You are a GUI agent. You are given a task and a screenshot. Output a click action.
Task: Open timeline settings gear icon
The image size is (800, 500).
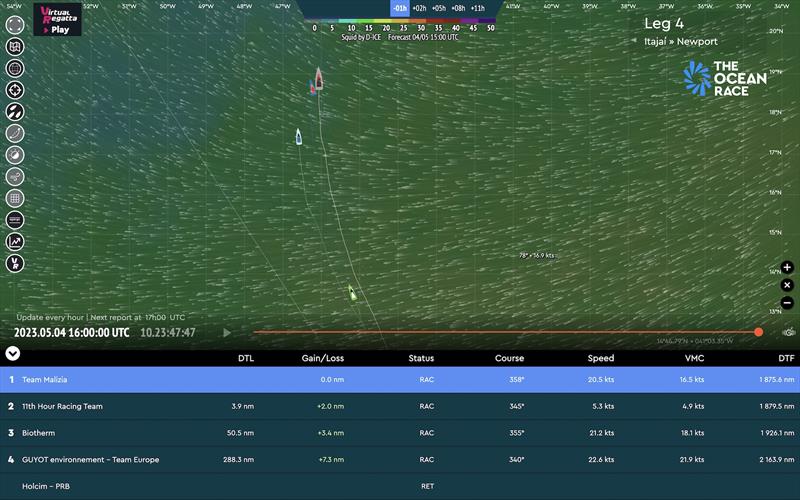point(789,333)
